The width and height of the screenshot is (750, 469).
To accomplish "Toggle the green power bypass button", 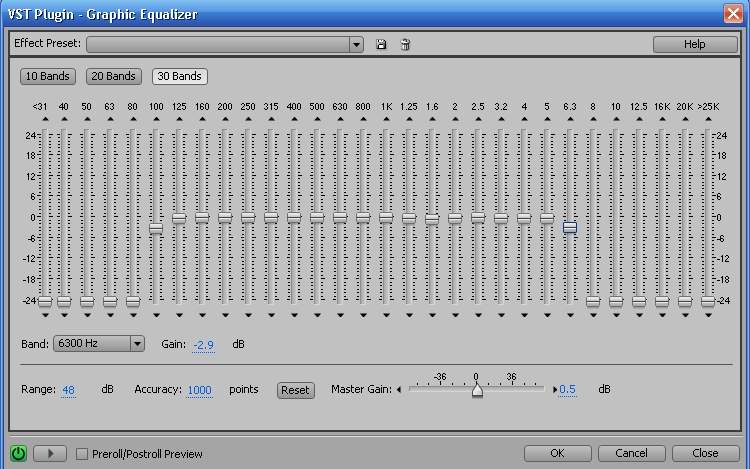I will pos(19,453).
